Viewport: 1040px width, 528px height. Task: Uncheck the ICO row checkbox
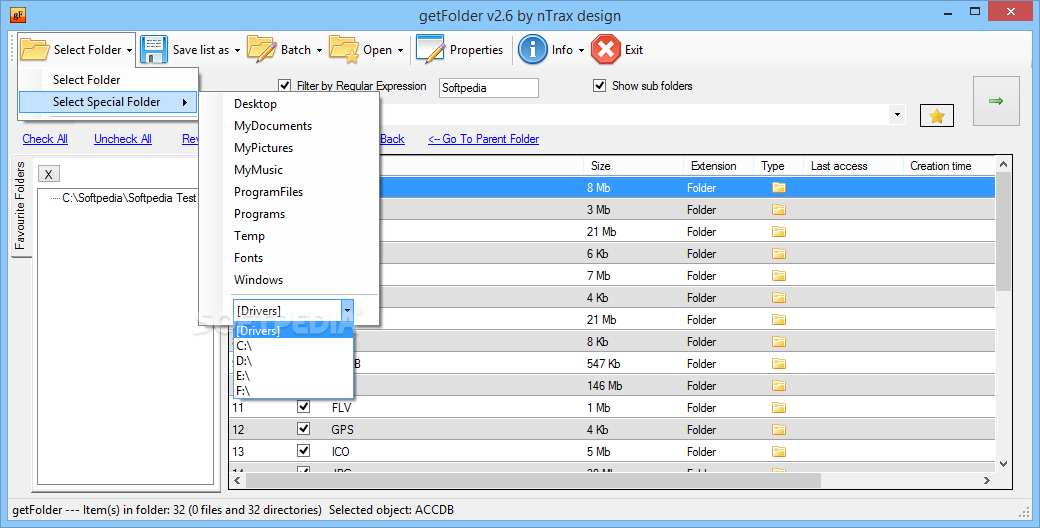click(304, 450)
